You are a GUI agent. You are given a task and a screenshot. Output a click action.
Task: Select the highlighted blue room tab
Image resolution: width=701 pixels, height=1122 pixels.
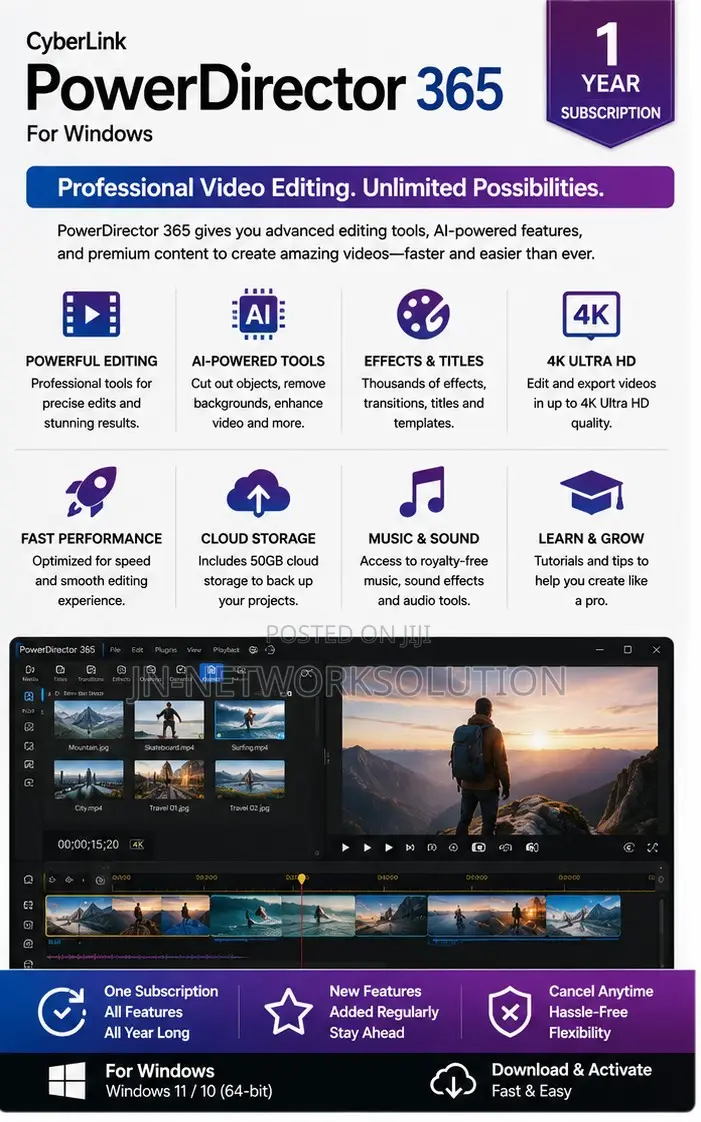[211, 673]
